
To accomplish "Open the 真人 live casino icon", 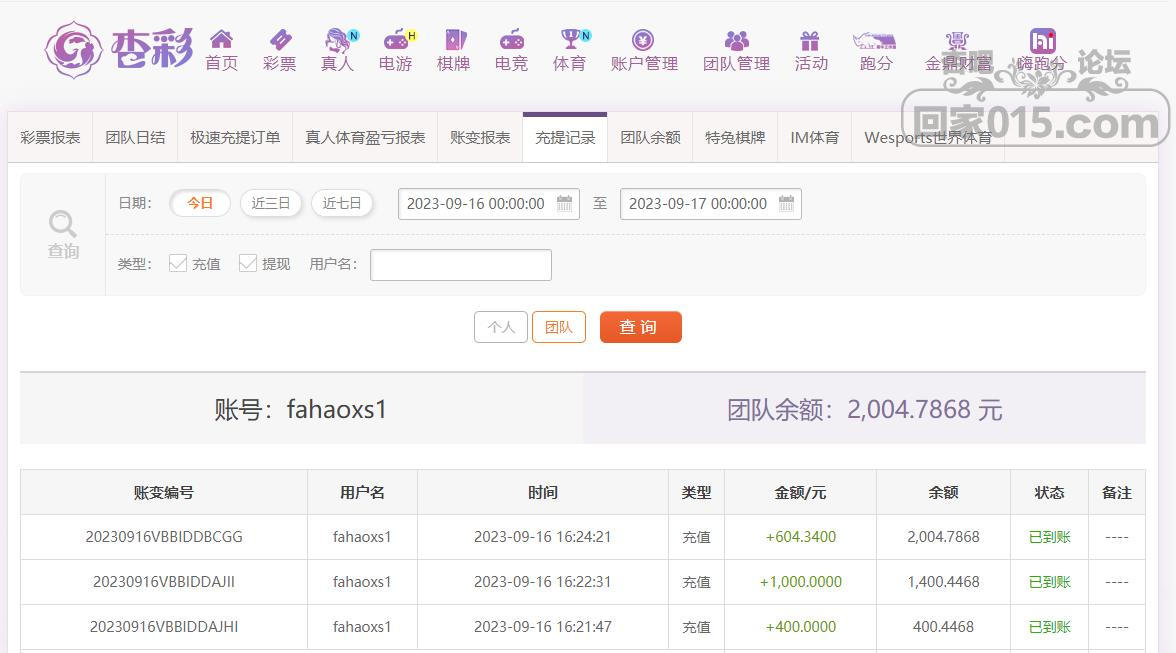I will pos(339,39).
